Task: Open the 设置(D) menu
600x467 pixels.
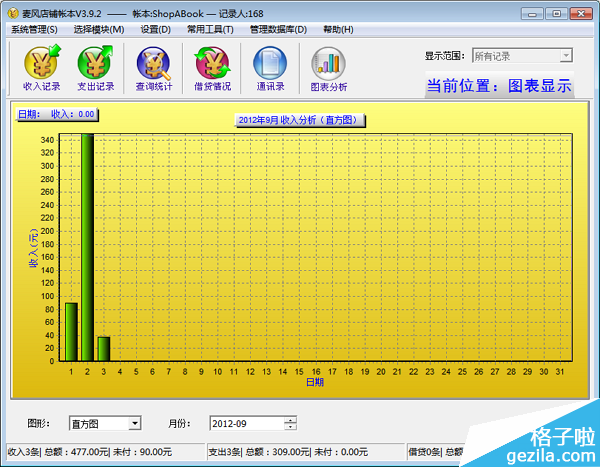Action: [155, 30]
